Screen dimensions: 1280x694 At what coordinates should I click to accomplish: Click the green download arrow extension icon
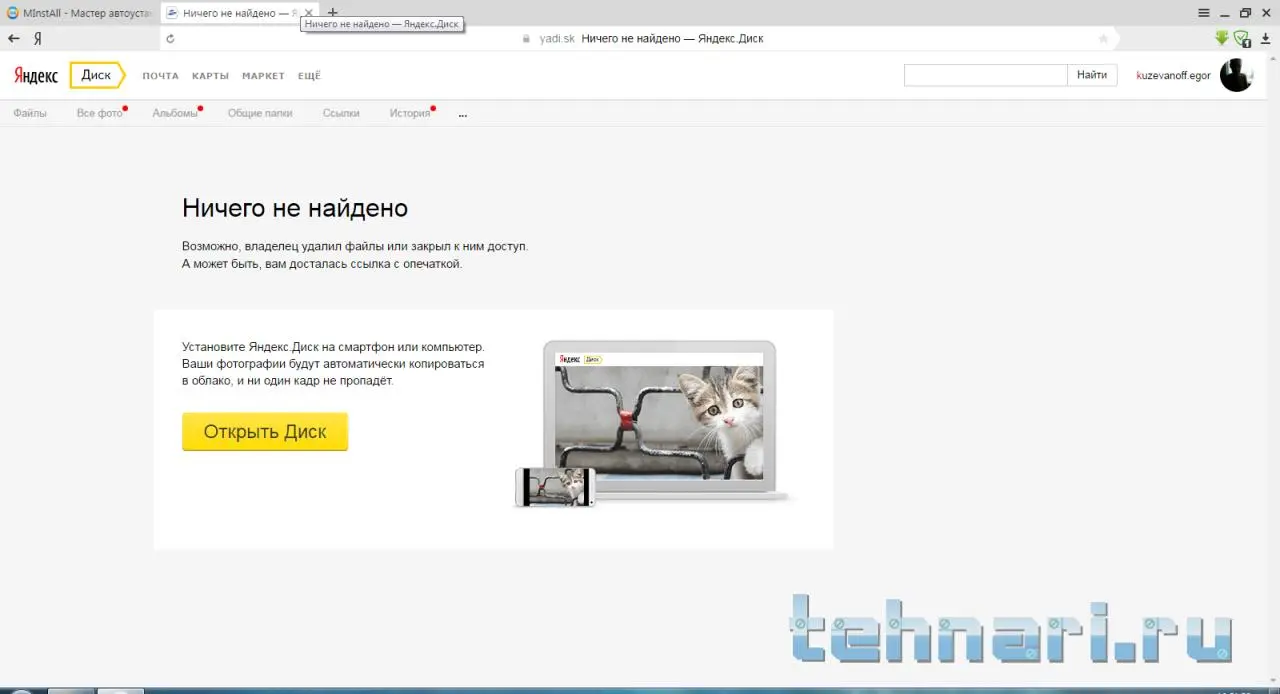(1221, 38)
